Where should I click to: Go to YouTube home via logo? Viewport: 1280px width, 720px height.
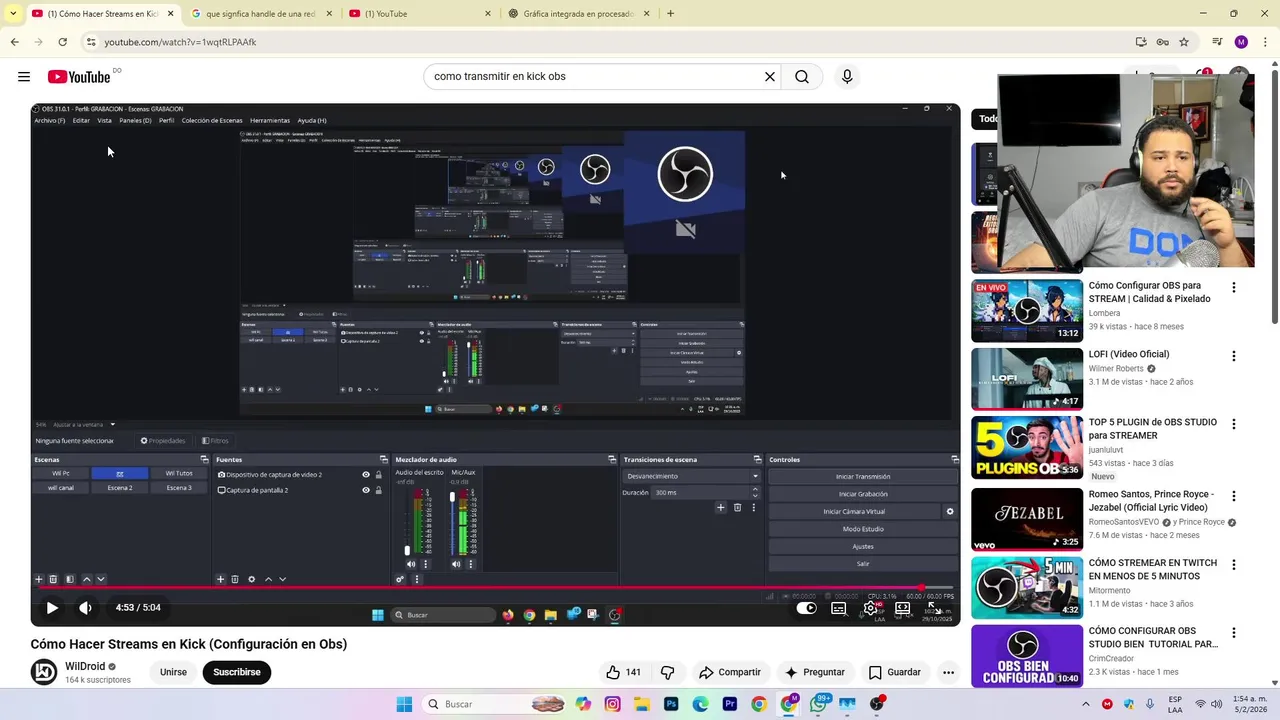click(79, 77)
